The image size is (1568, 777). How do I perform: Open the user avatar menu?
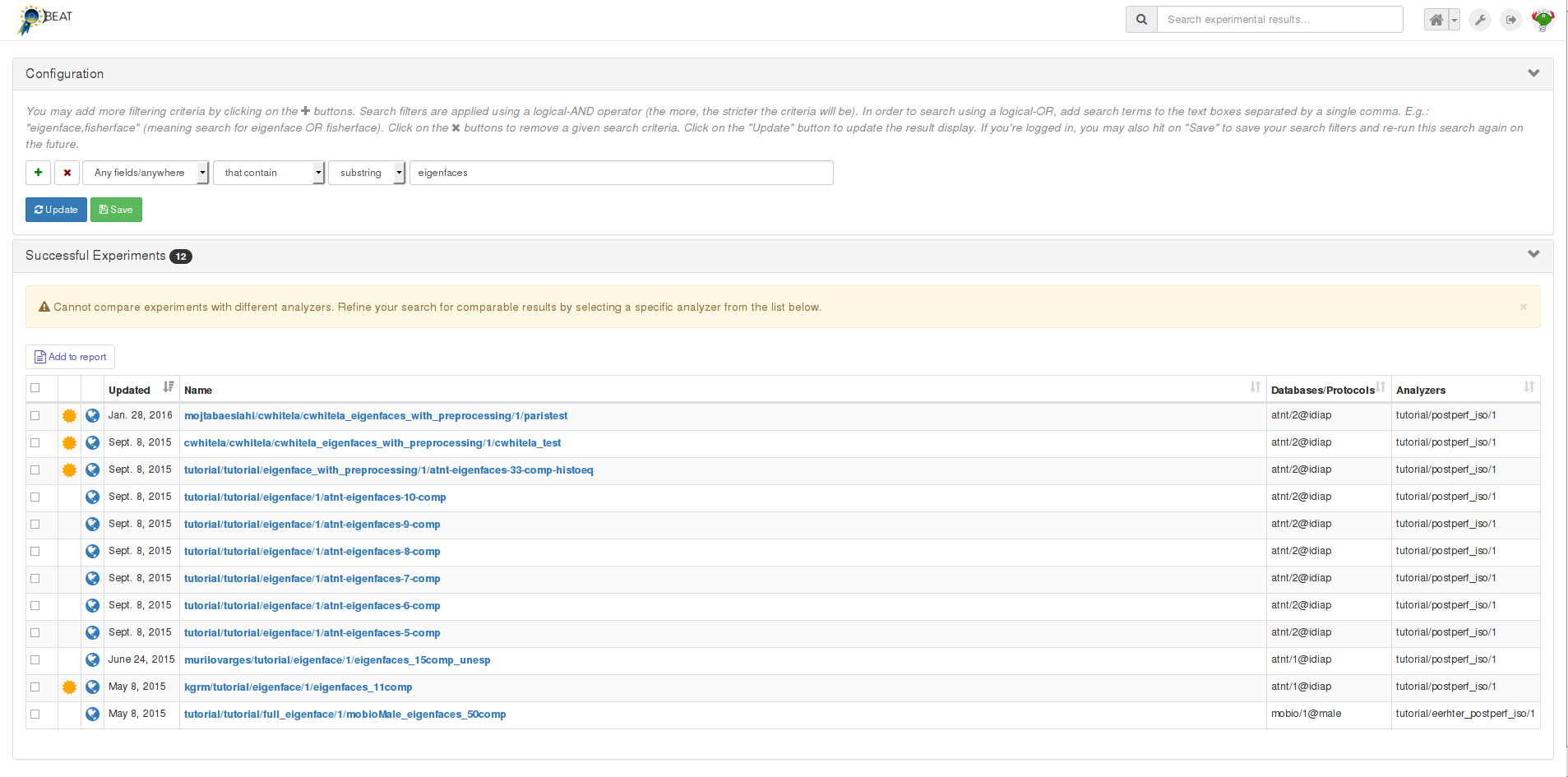point(1543,19)
